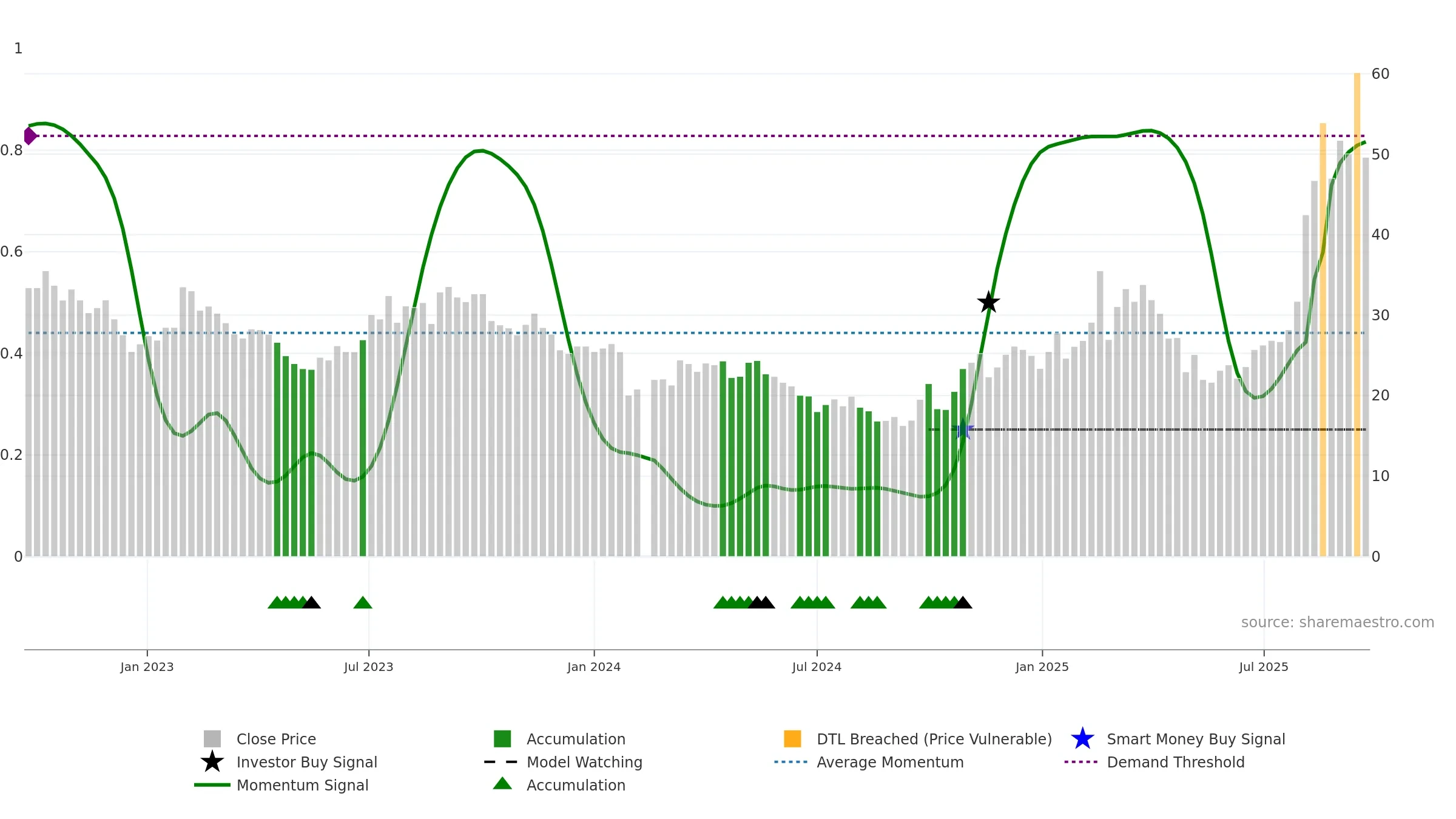Click the blue Smart Money Buy Signal legend star

click(x=1082, y=739)
